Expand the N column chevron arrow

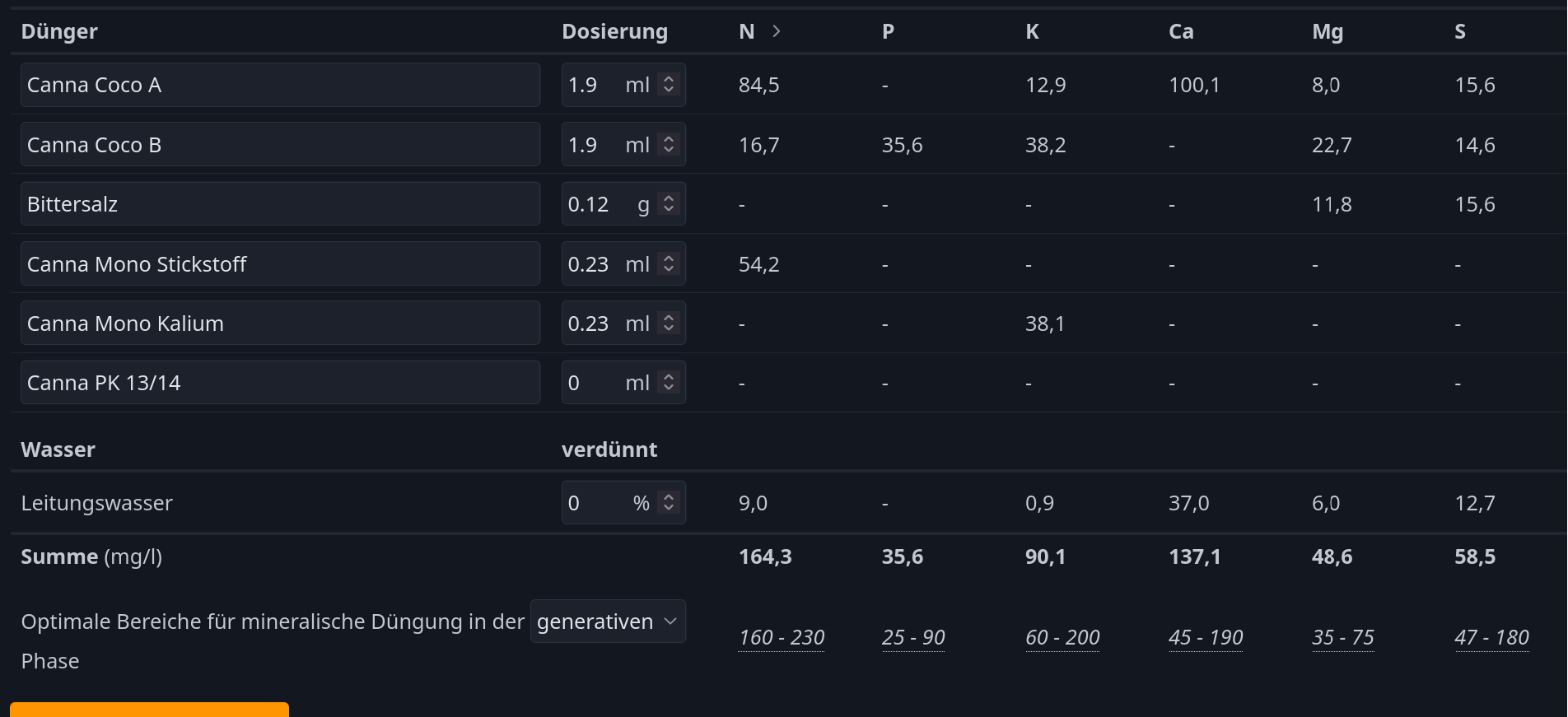tap(776, 31)
